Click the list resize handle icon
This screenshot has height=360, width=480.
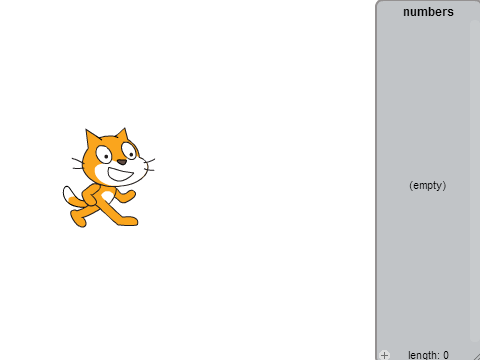pos(476,356)
